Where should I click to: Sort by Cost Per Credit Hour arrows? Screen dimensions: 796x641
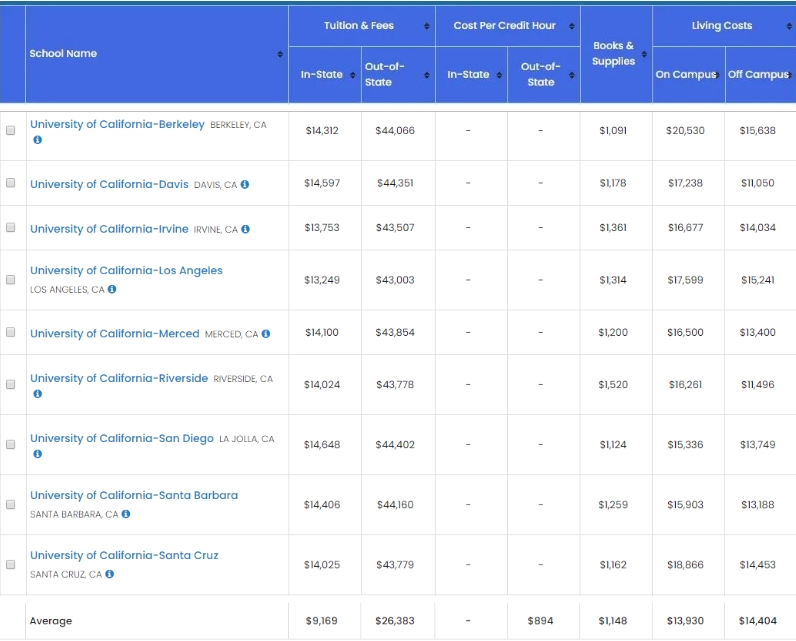coord(572,26)
